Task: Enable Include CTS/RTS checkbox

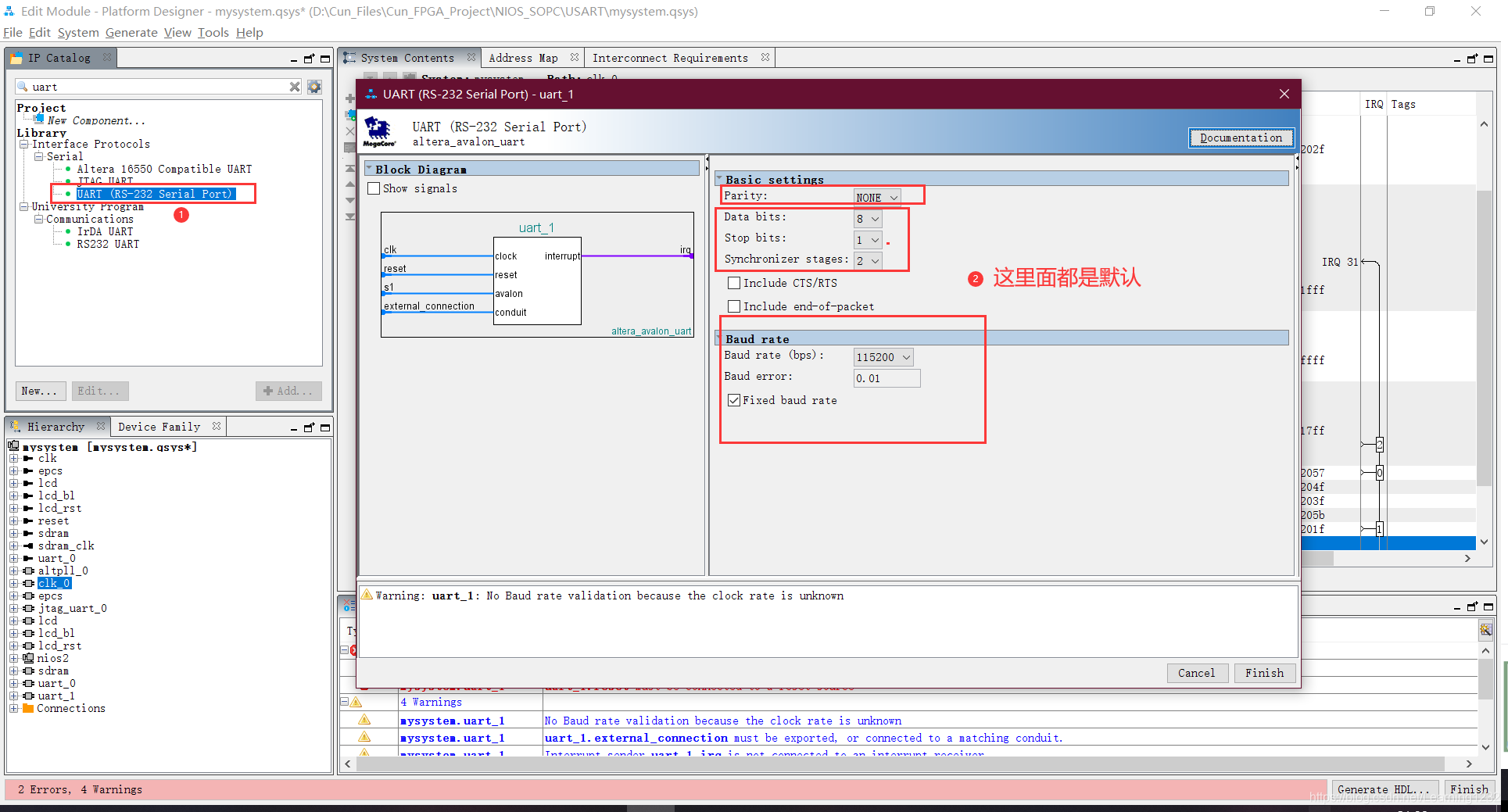Action: [734, 283]
